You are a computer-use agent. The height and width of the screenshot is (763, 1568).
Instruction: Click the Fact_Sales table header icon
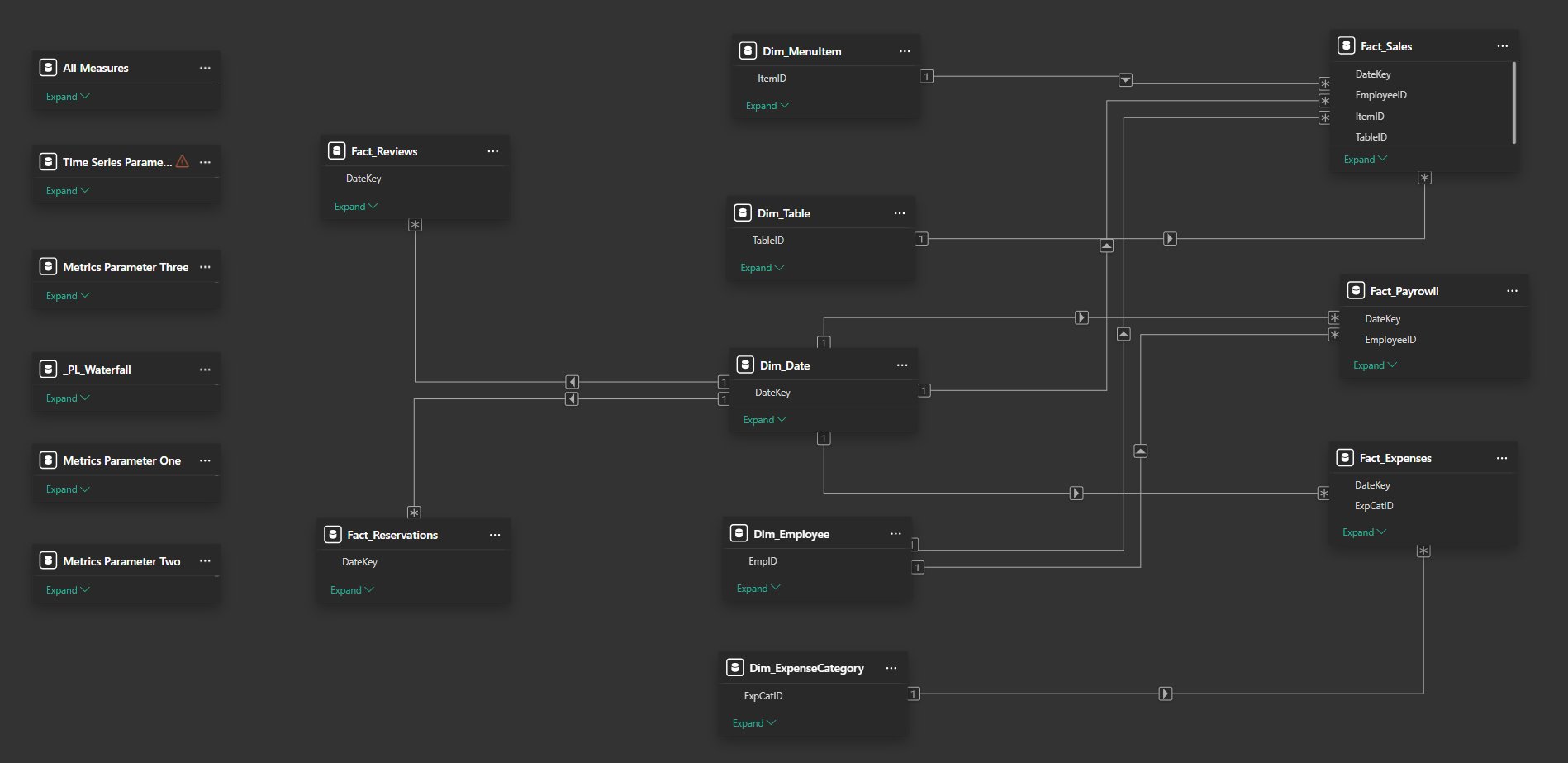coord(1348,45)
